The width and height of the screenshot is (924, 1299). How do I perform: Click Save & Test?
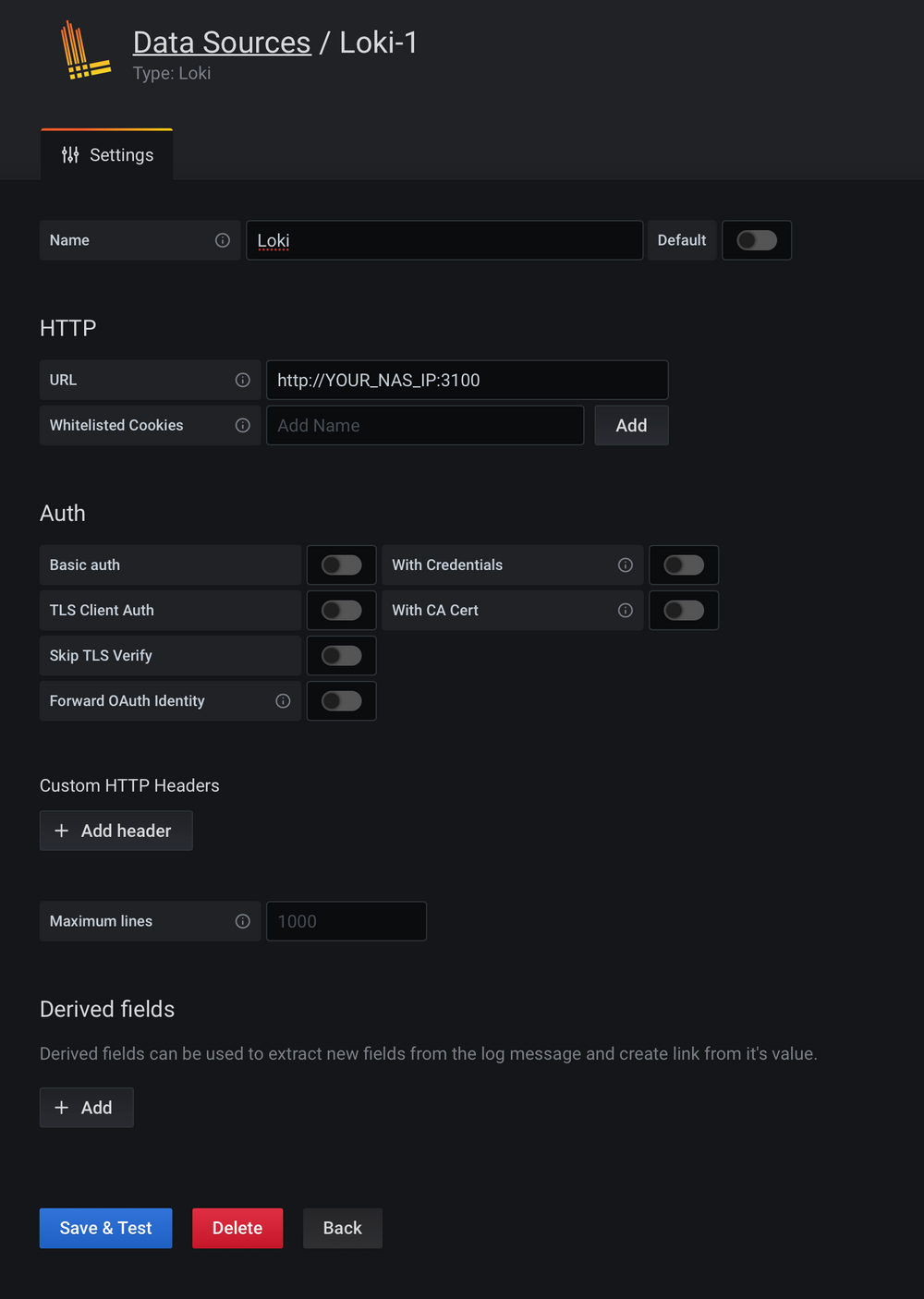click(104, 1228)
